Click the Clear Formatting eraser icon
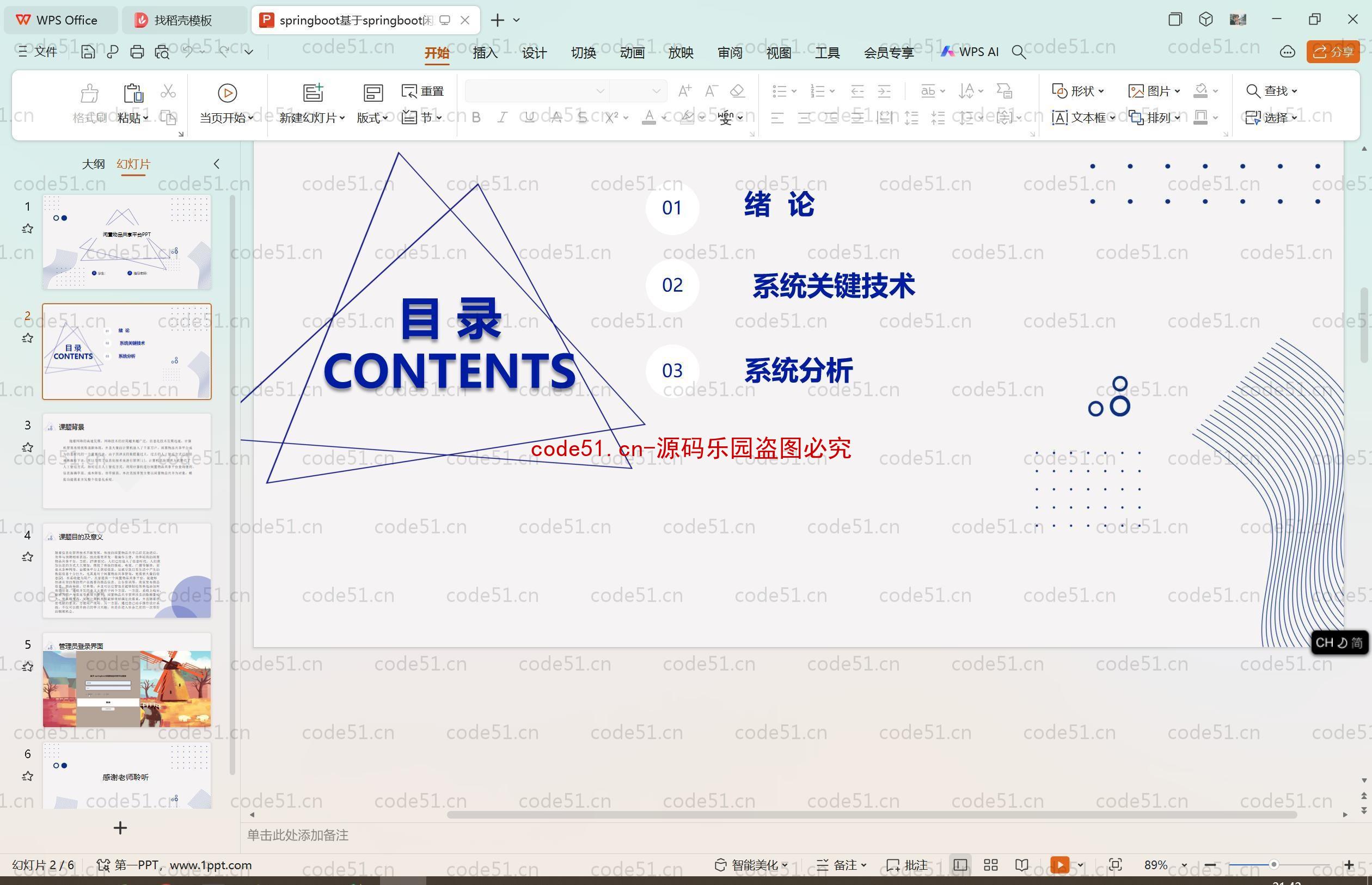1372x885 pixels. [x=737, y=91]
